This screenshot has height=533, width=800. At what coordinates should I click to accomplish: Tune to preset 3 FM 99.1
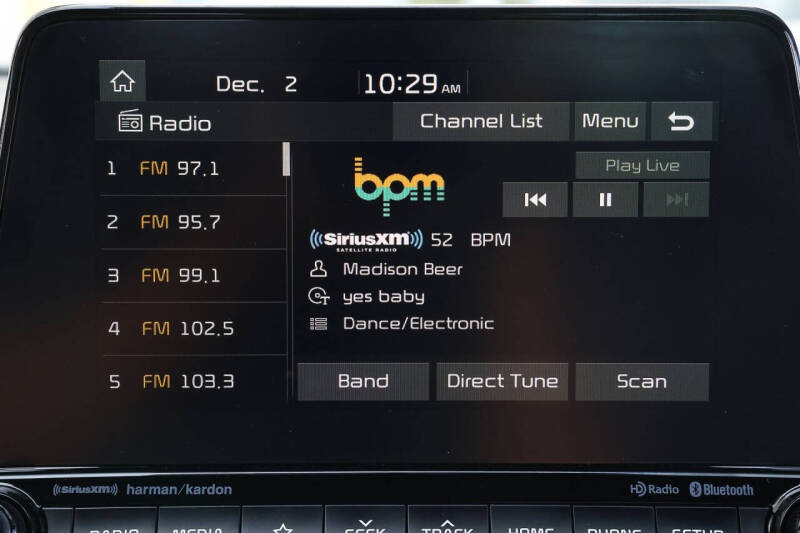(190, 275)
